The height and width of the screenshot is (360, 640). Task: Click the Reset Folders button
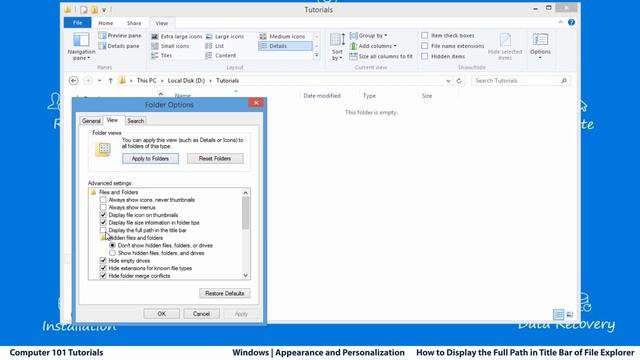[215, 158]
